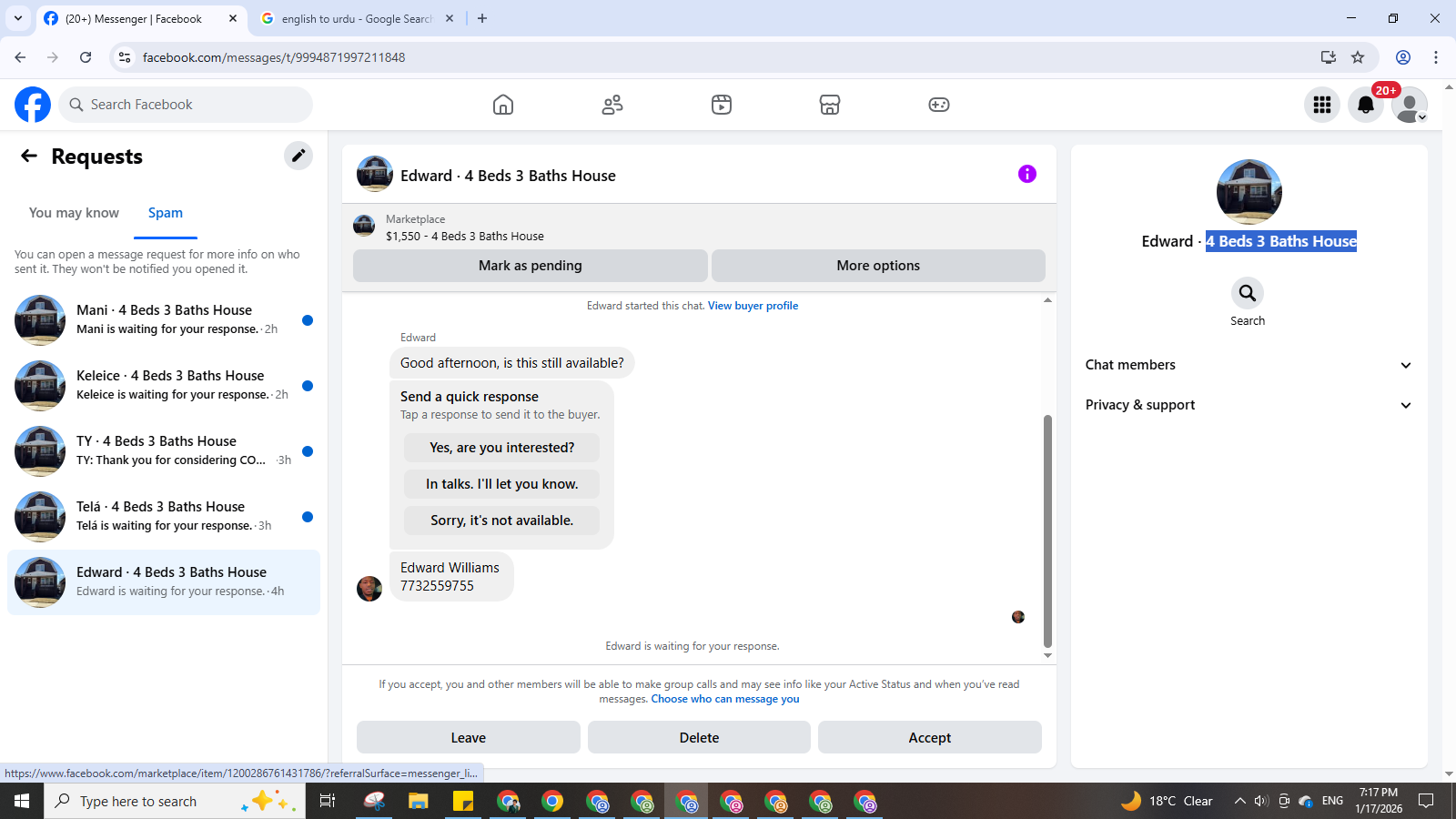Open the Marketplace icon in top navigation
This screenshot has height=819, width=1456.
tap(830, 105)
